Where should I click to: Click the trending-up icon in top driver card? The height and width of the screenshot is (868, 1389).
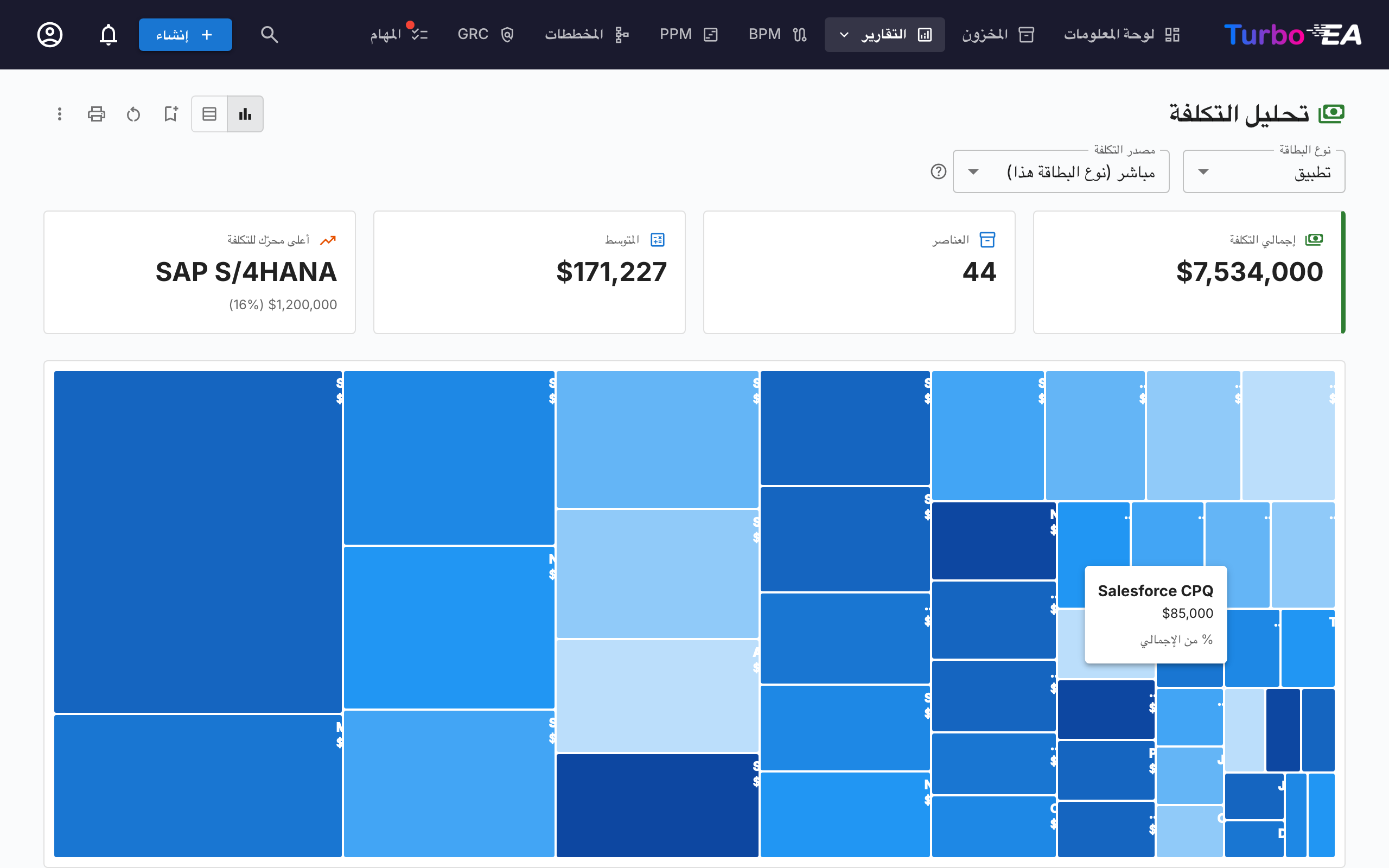[x=328, y=240]
